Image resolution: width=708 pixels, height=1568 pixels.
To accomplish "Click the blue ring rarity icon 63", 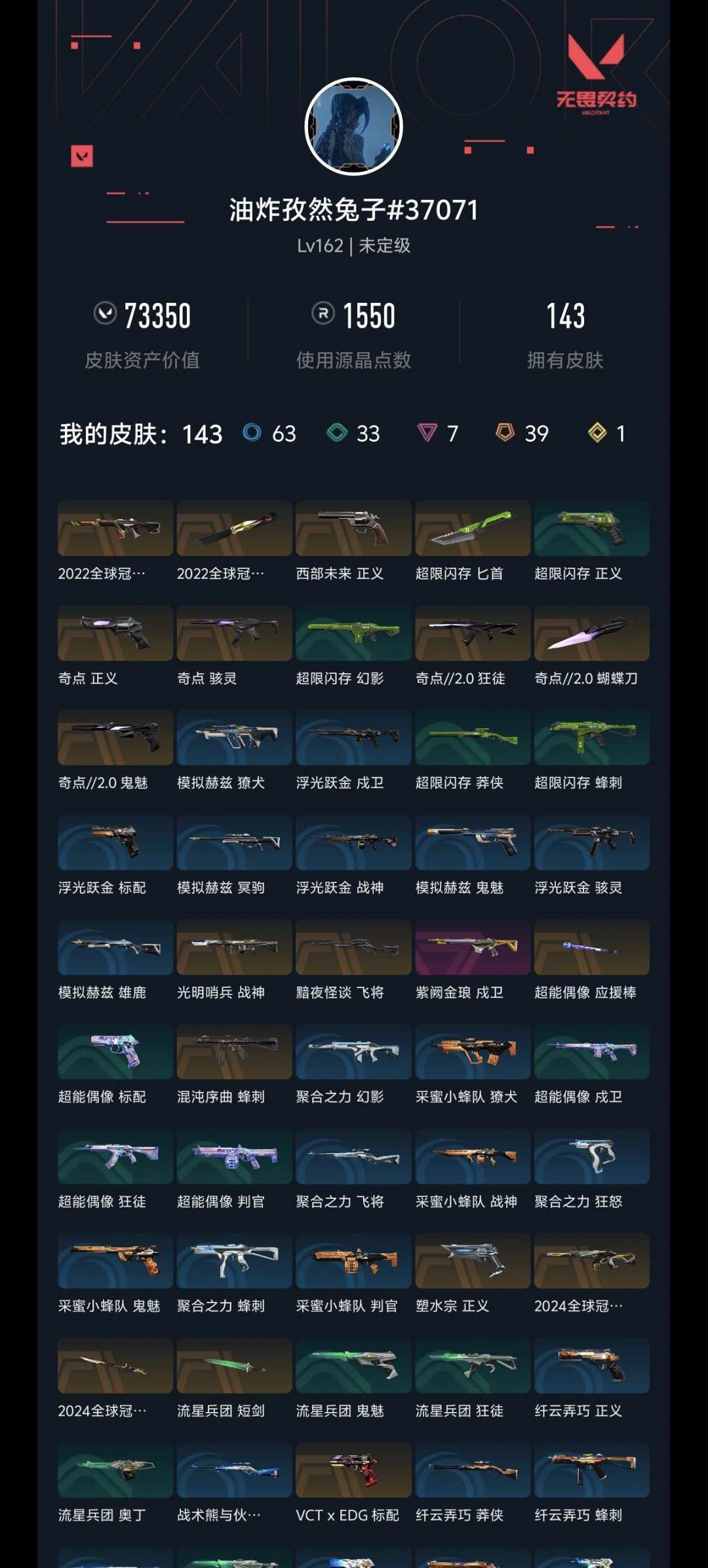I will 252,433.
